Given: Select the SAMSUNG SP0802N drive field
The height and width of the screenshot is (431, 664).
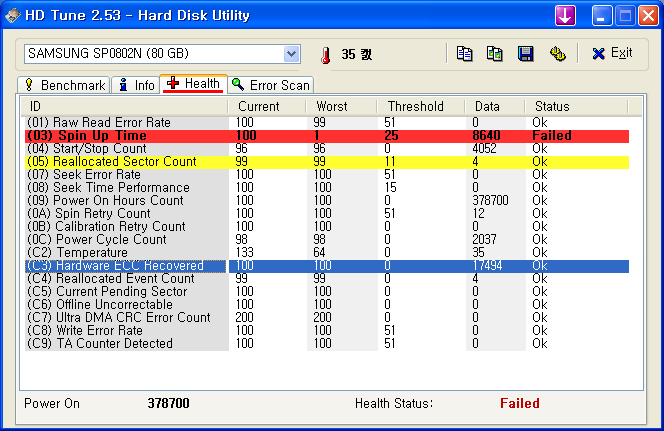Looking at the screenshot, I should 162,54.
